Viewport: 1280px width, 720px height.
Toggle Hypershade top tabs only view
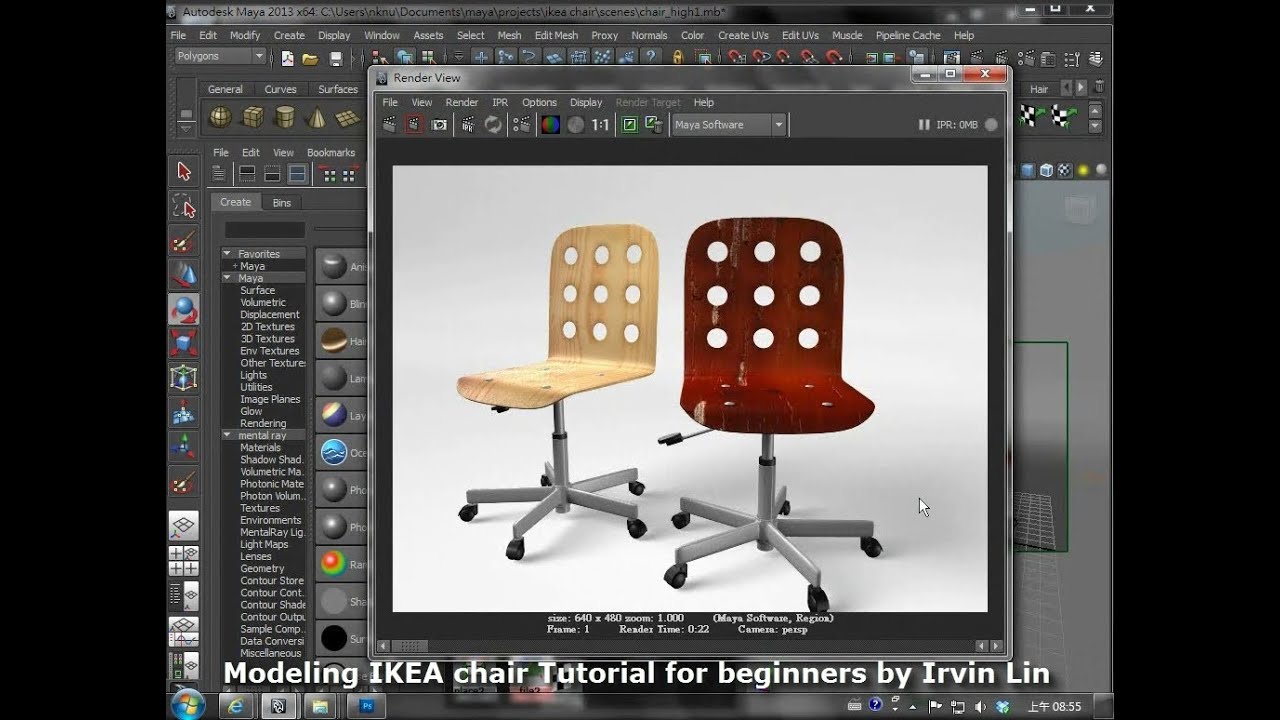tap(247, 174)
